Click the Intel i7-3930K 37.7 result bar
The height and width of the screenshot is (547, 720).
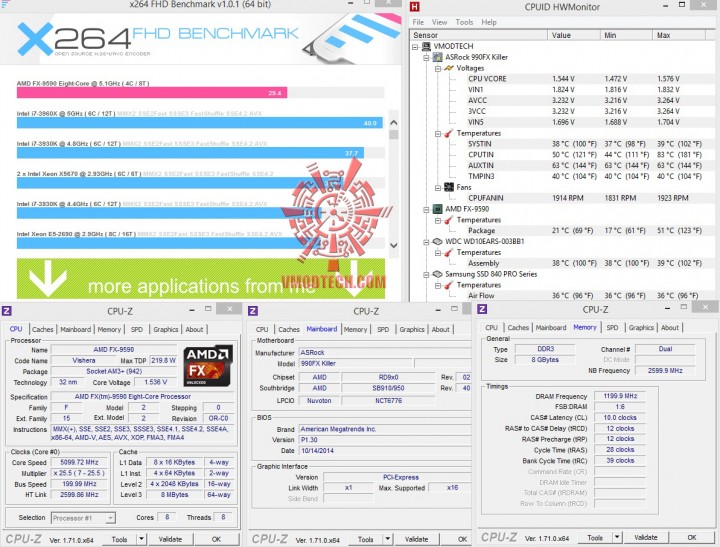190,153
